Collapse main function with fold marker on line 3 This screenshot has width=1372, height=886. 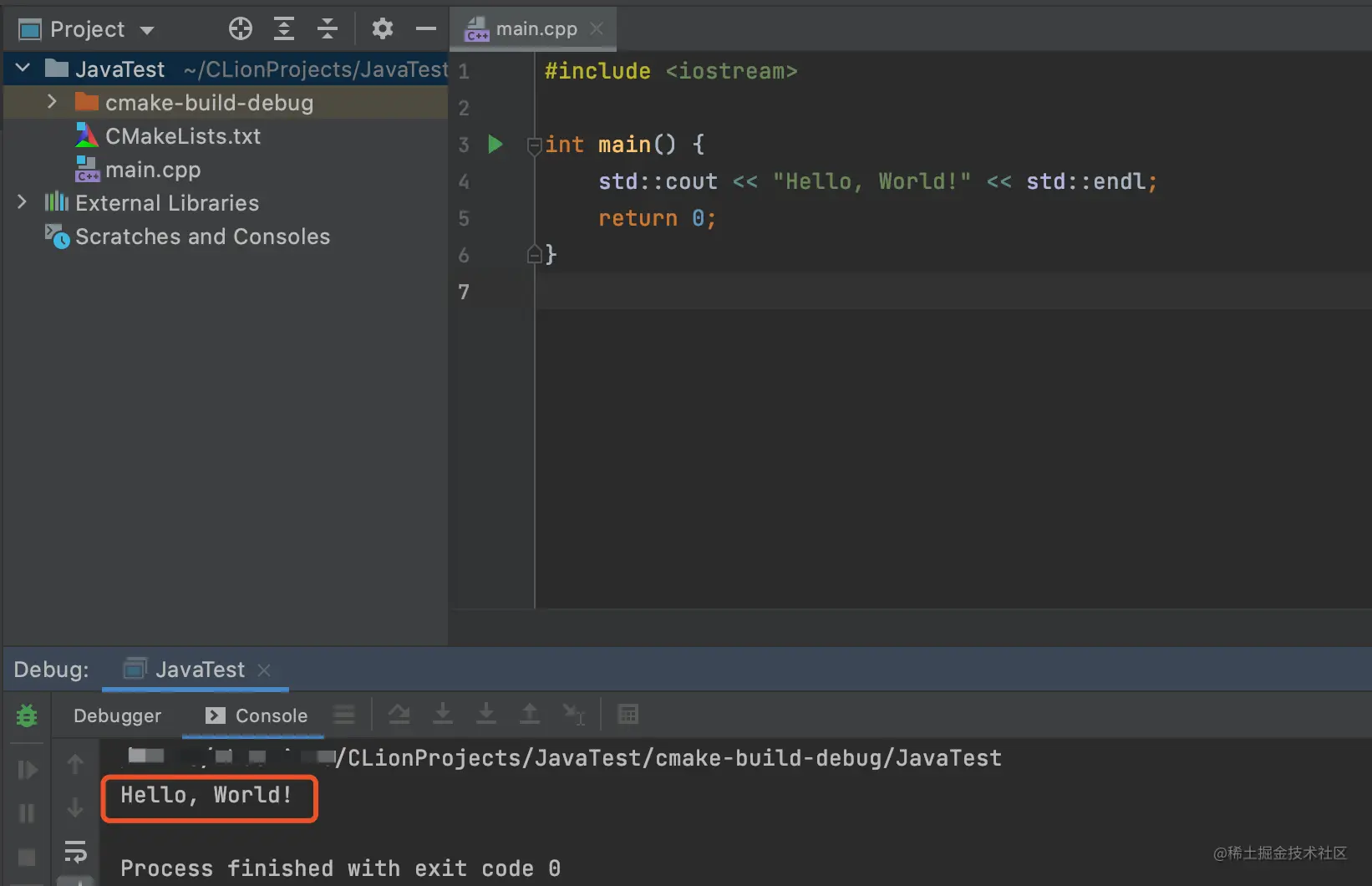point(535,145)
